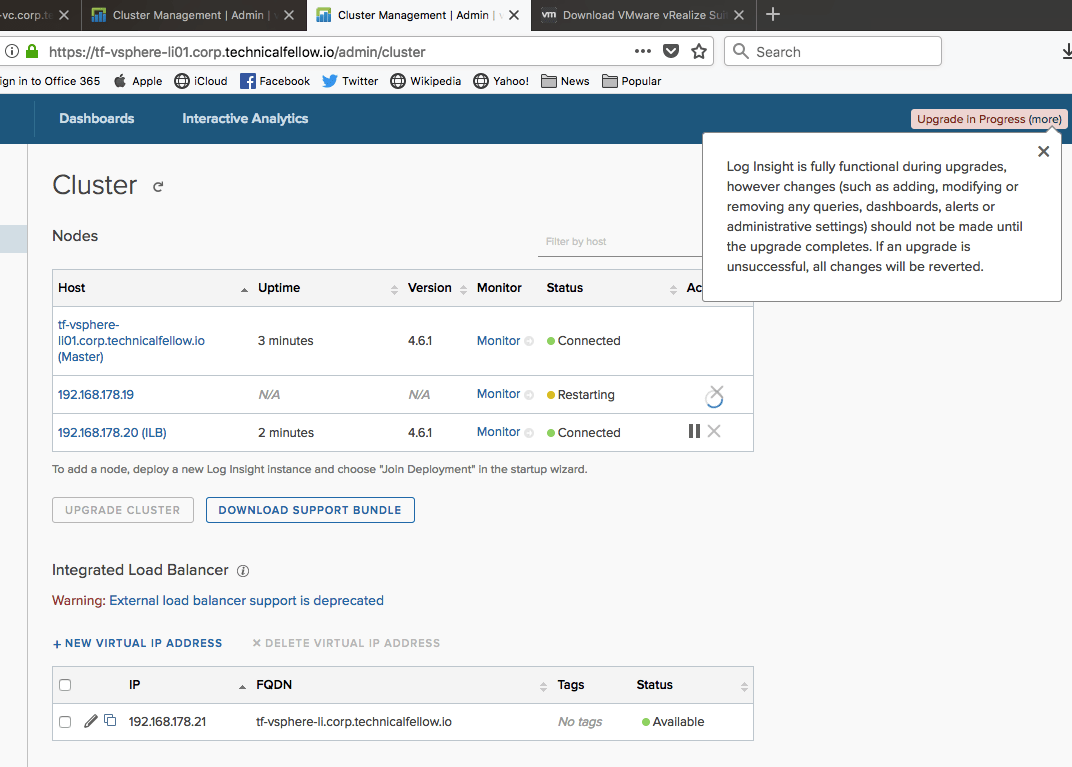Click the Upgrade Cluster button
The height and width of the screenshot is (767, 1072).
[123, 510]
